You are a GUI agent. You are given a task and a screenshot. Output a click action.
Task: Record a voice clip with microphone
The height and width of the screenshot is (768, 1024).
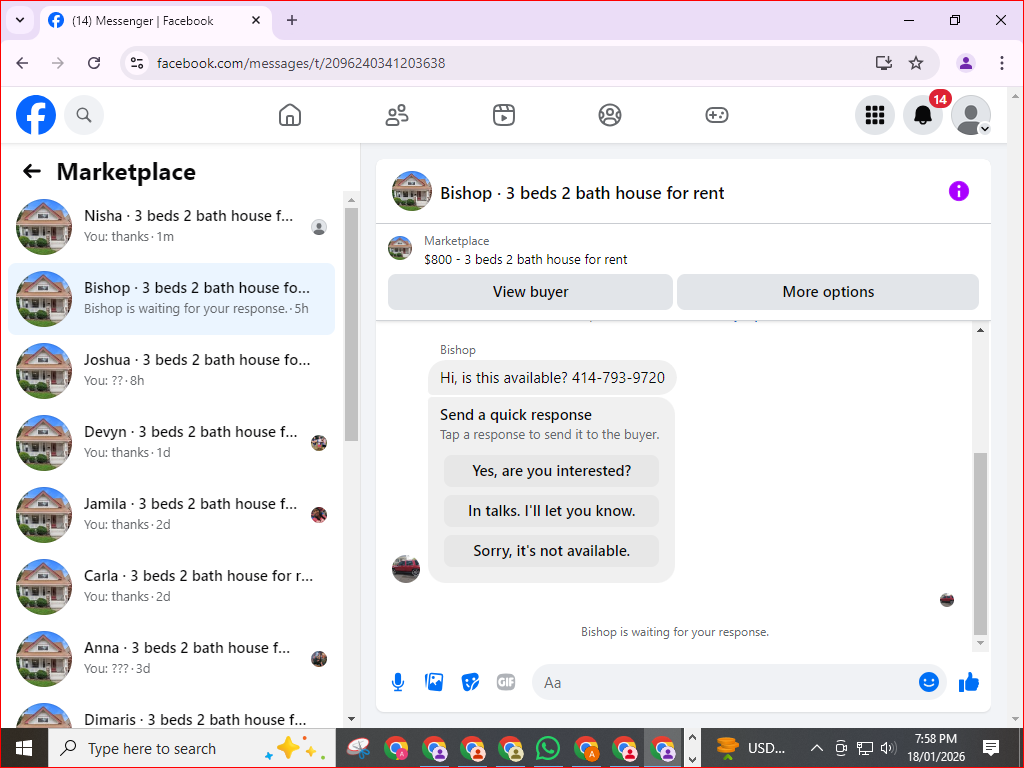[398, 682]
